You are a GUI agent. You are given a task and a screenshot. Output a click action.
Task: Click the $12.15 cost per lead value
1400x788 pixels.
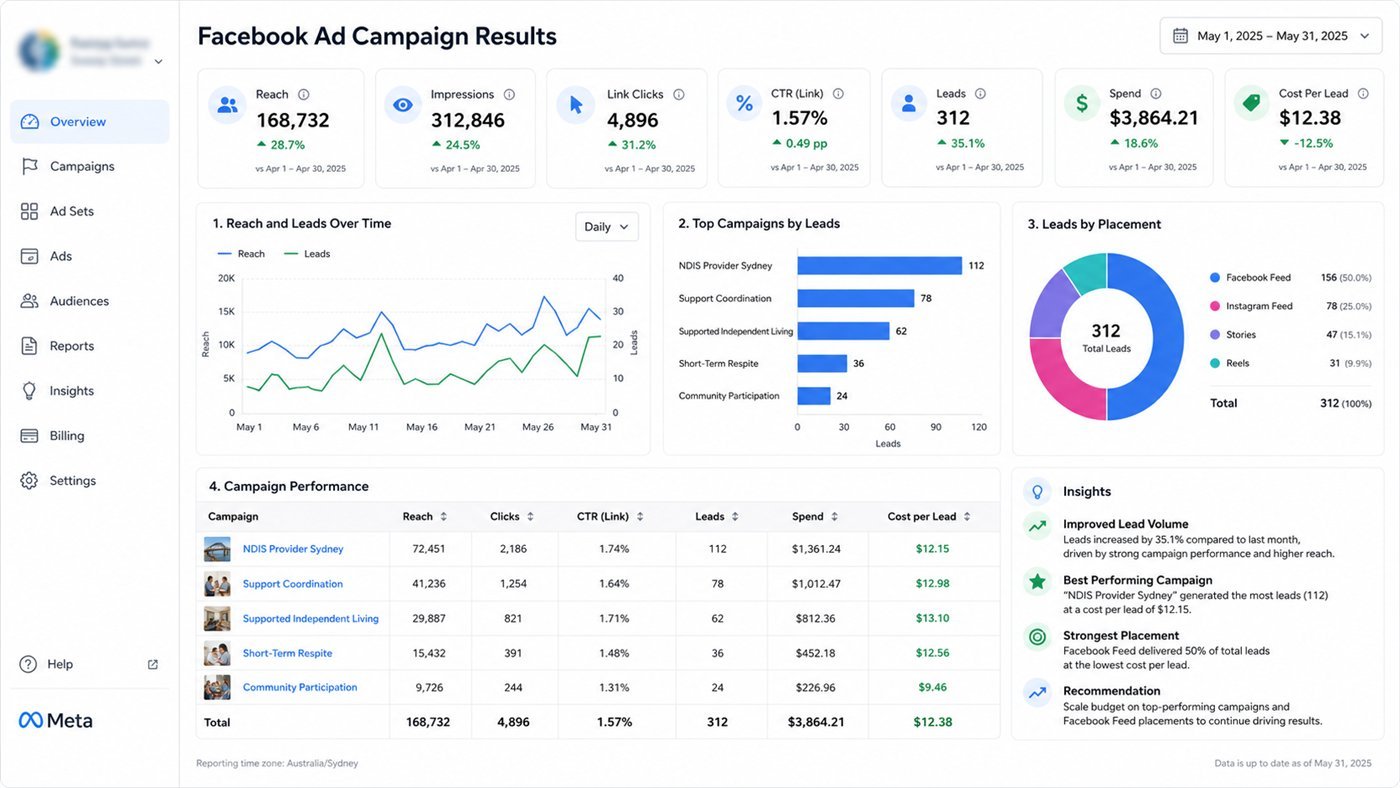click(933, 549)
